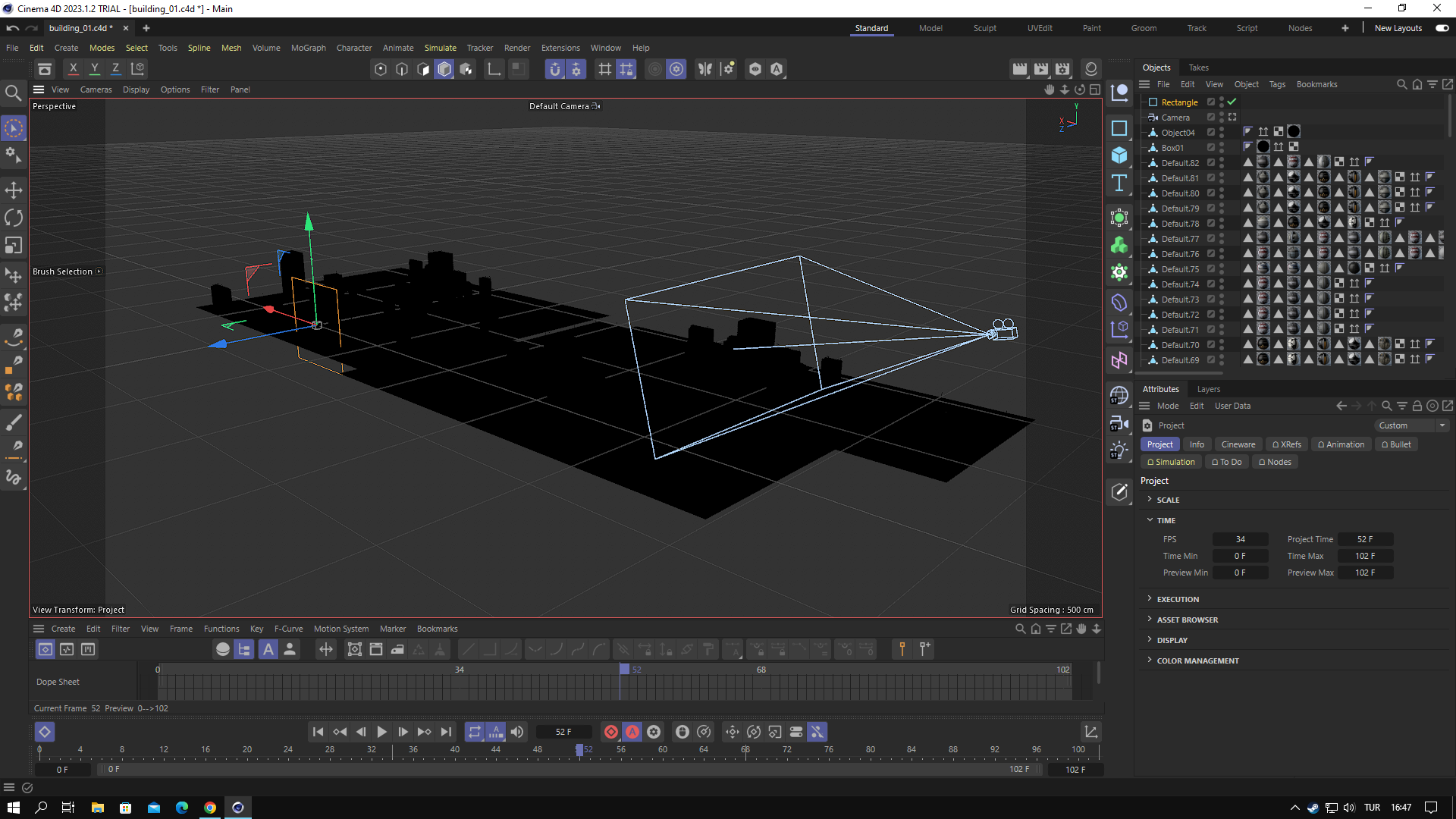Click the Text spline tool icon
The width and height of the screenshot is (1456, 819).
point(1119,183)
